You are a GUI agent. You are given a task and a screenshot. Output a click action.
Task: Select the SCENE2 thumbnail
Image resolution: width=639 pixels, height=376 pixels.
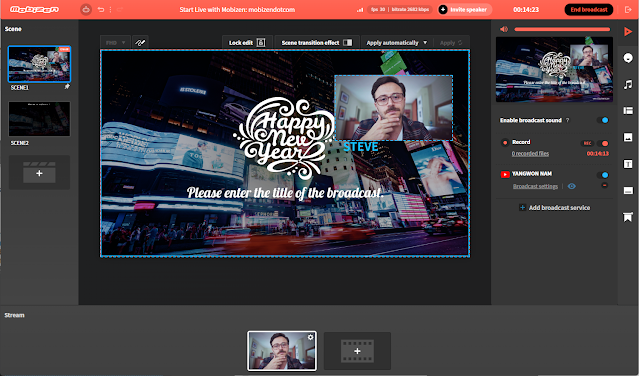tap(39, 119)
